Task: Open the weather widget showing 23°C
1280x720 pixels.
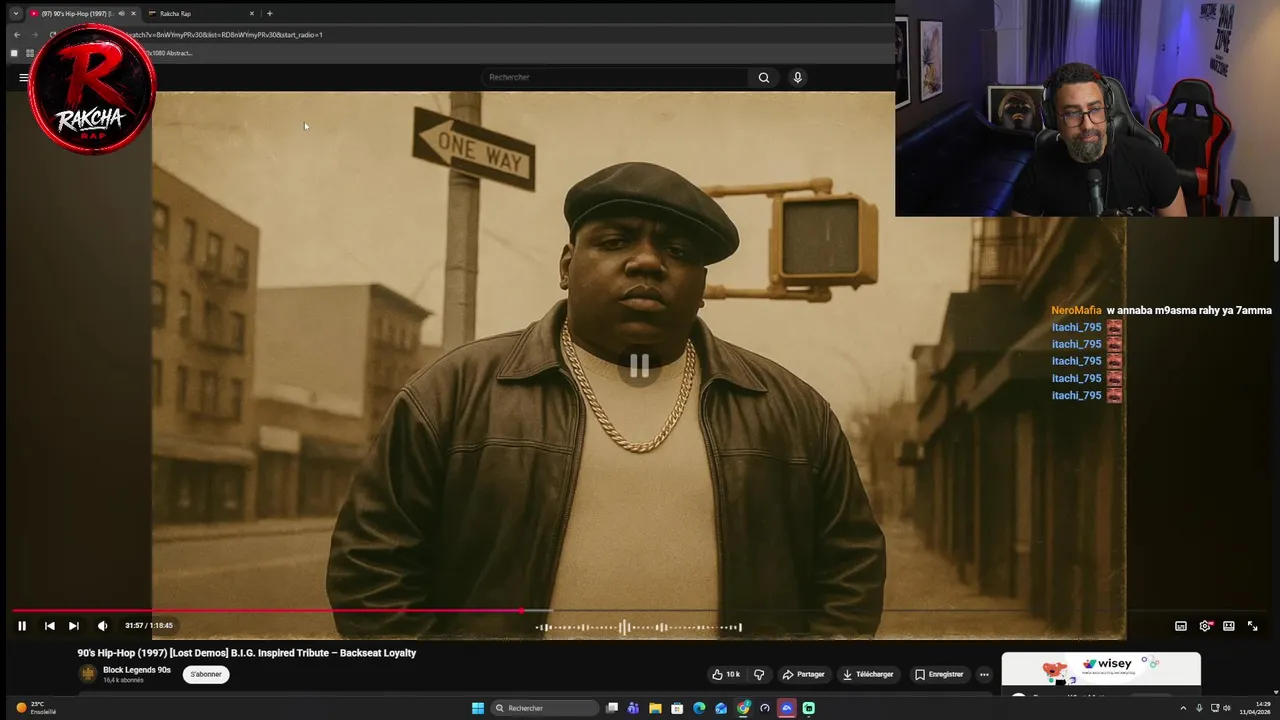Action: pyautogui.click(x=35, y=708)
